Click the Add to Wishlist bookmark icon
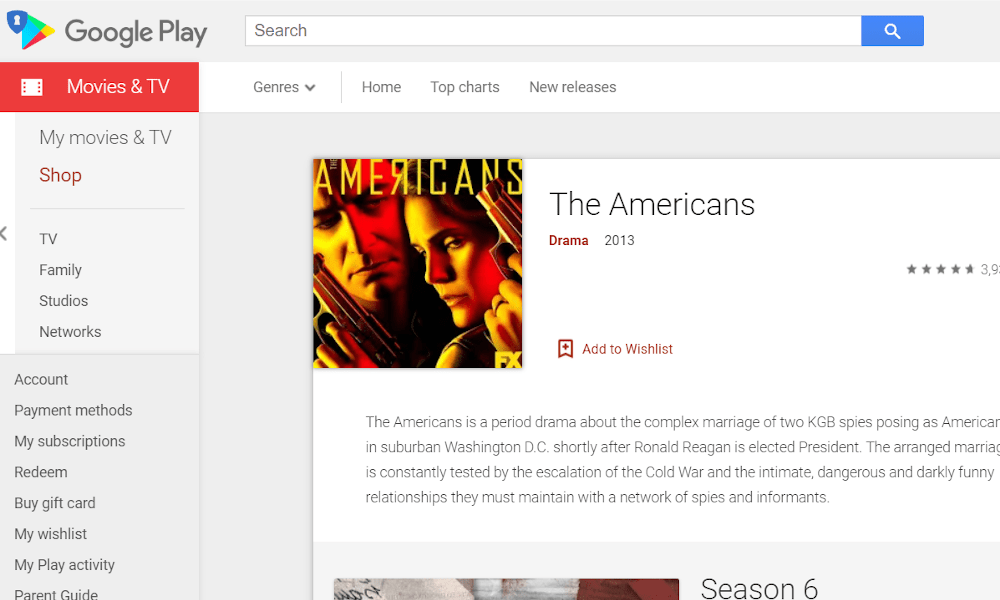This screenshot has width=1000, height=600. click(x=565, y=349)
